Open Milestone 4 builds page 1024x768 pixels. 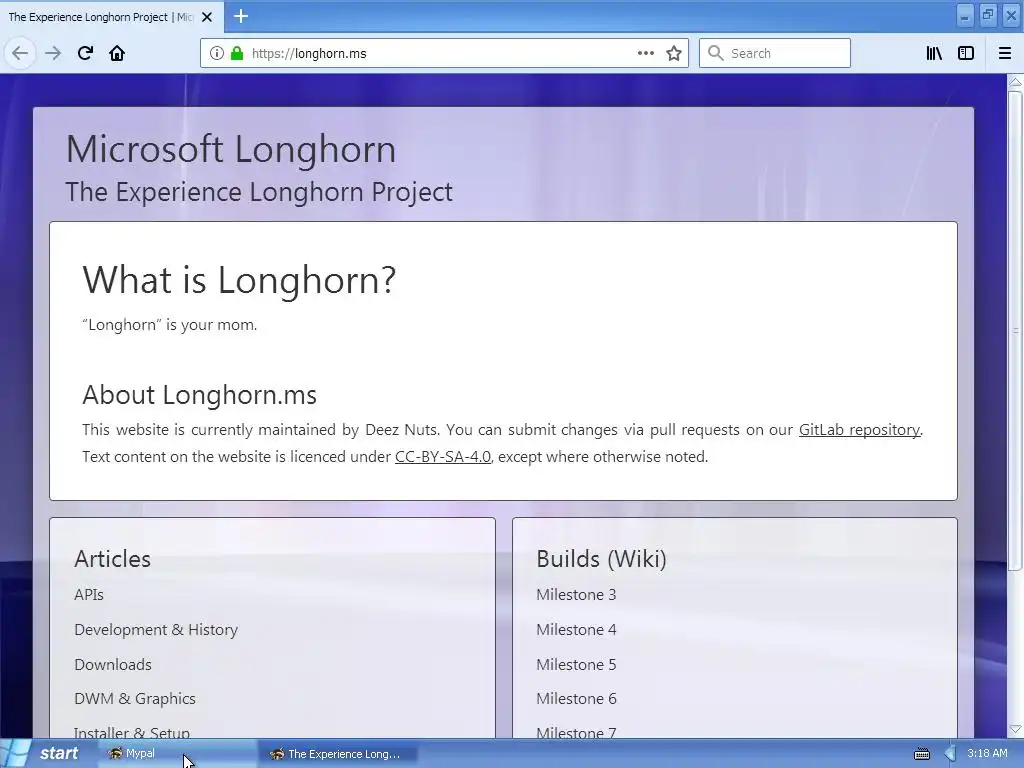576,630
